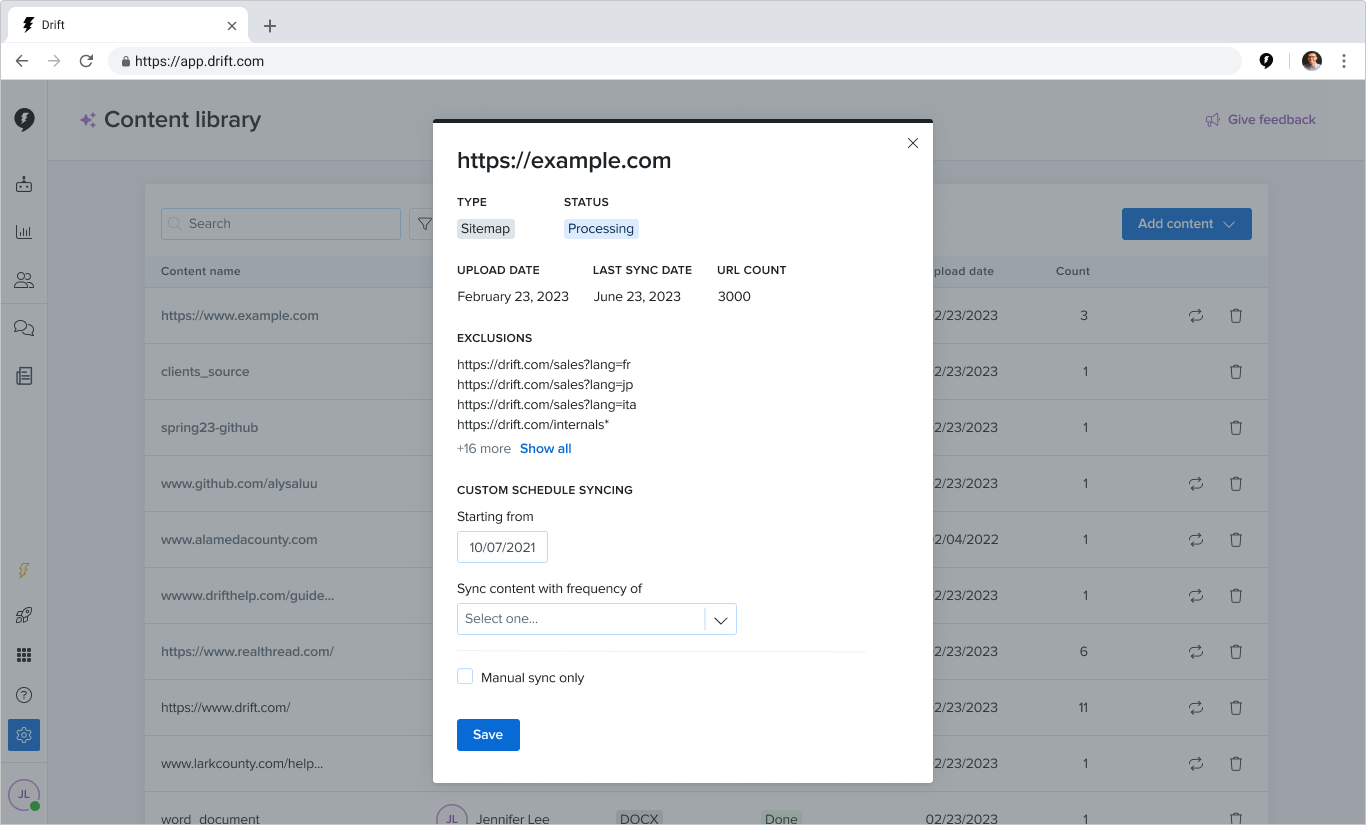Click the Starting from date field
This screenshot has width=1366, height=825.
pyautogui.click(x=502, y=547)
